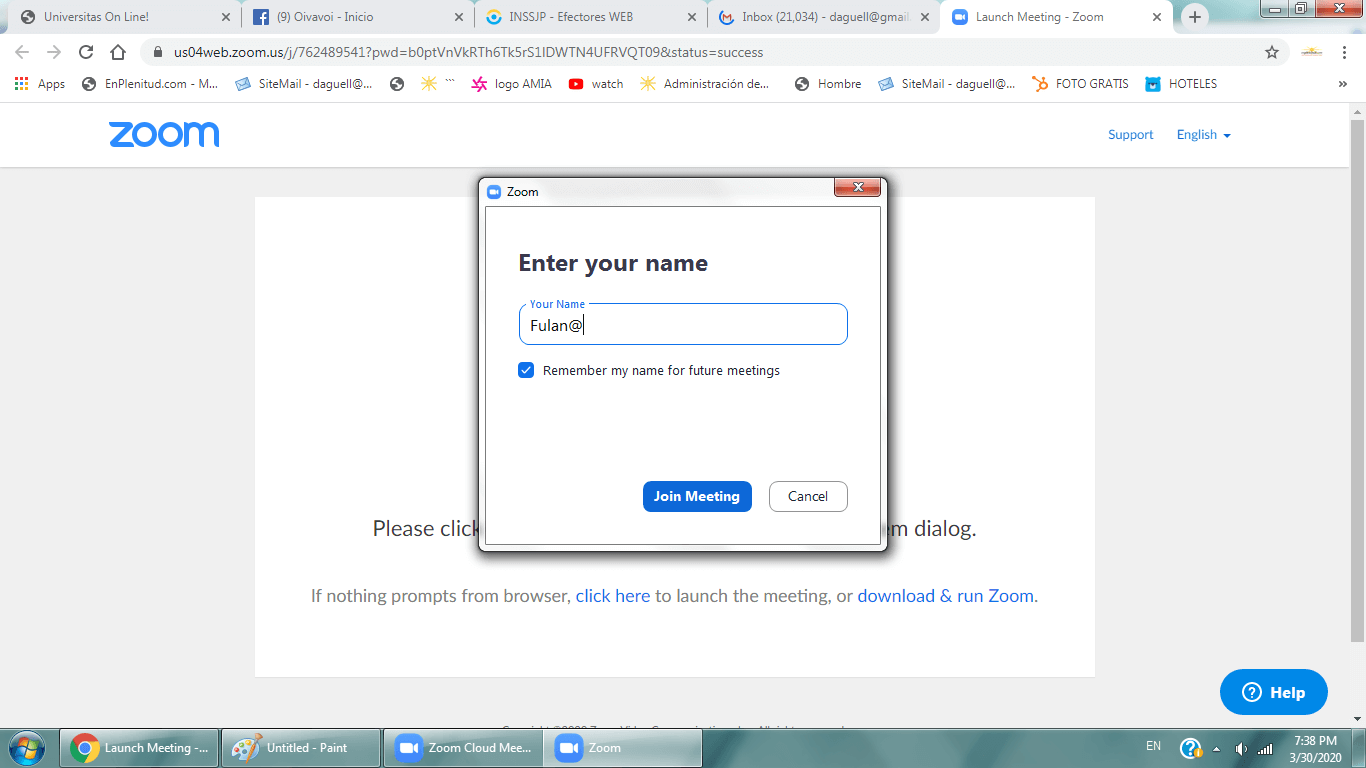Close the Oivavoi - Inicio tab

click(x=458, y=17)
